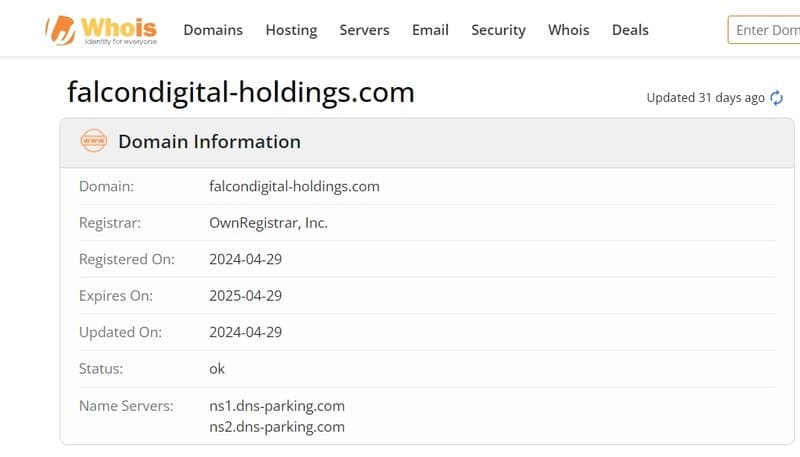The image size is (800, 457).
Task: Select the Status value ok
Action: (x=217, y=369)
